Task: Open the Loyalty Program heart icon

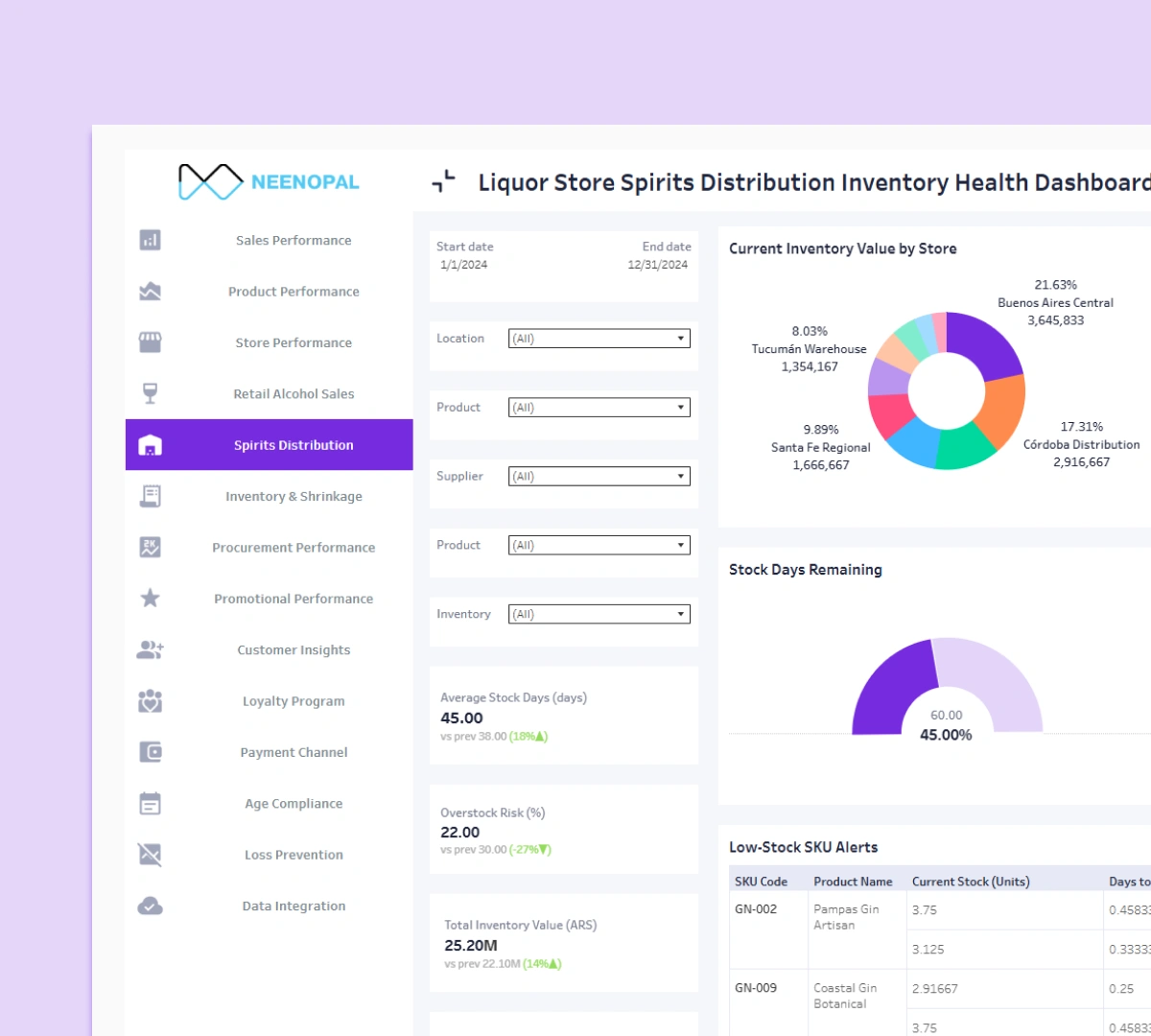Action: (x=149, y=700)
